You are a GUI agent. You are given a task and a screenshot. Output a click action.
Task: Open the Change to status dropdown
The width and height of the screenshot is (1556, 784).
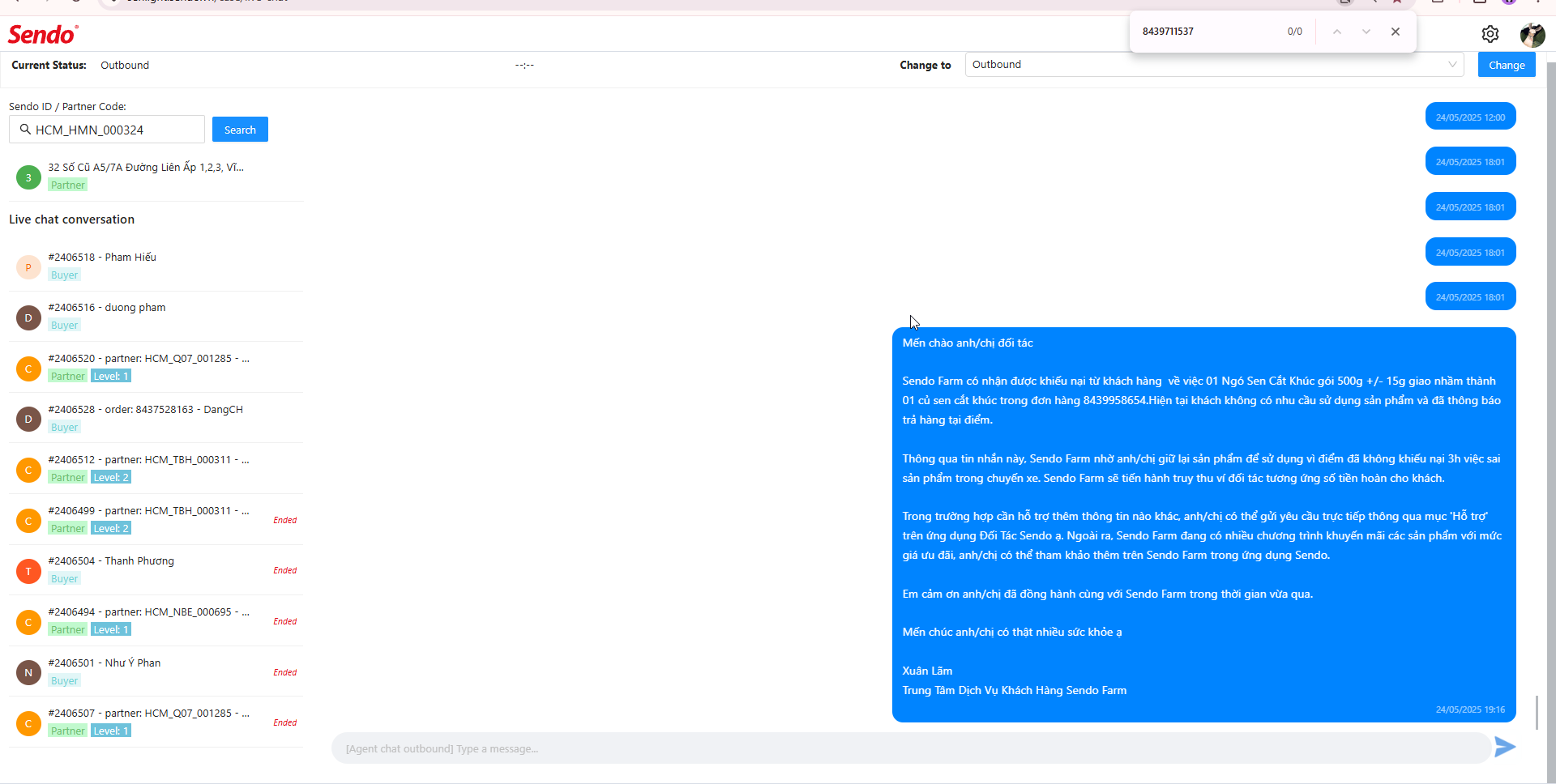[1214, 65]
